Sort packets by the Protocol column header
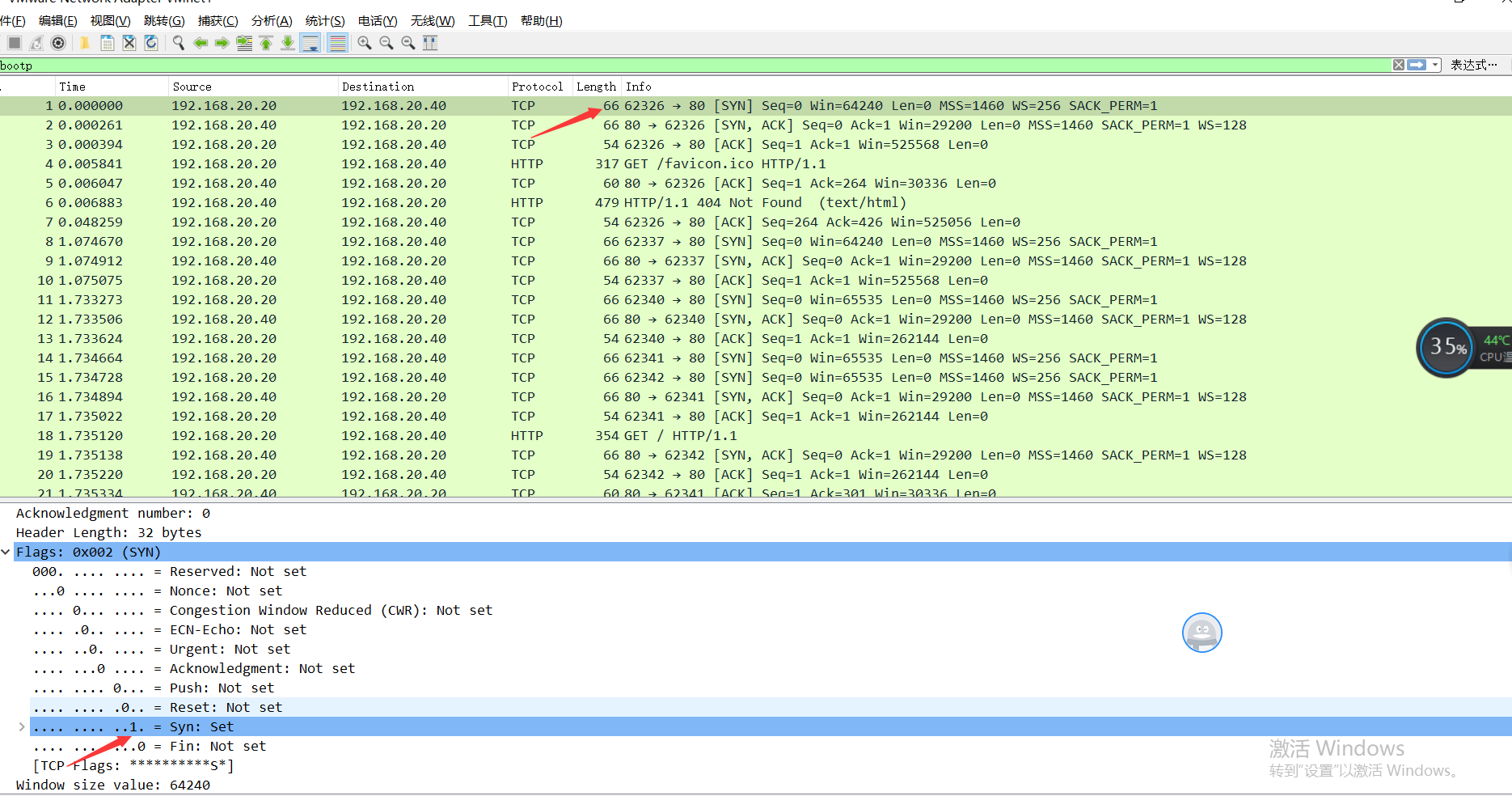Screen dimensions: 1512x796 (x=539, y=87)
